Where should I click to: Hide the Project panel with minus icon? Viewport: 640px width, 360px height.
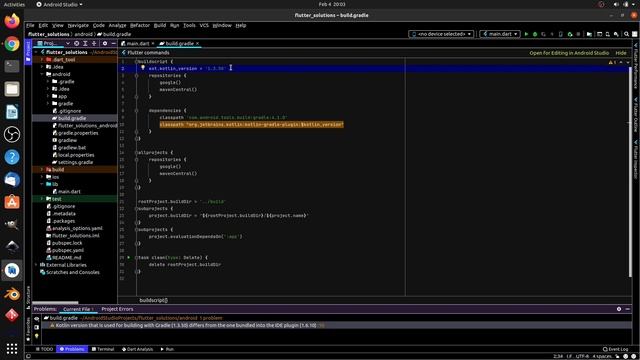pos(113,43)
